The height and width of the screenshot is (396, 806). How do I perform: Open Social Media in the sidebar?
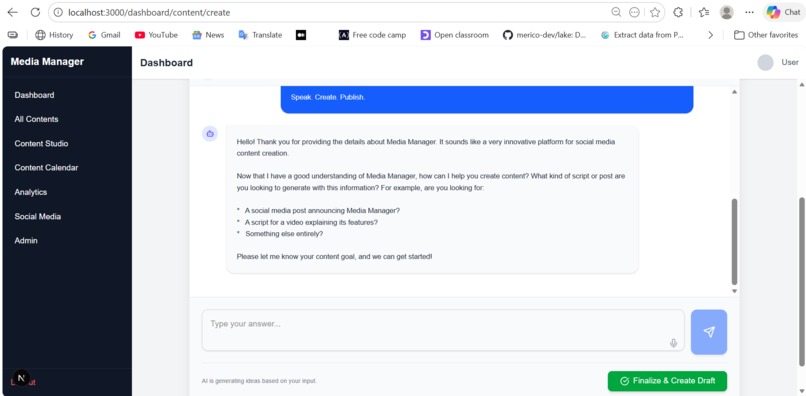pyautogui.click(x=38, y=217)
